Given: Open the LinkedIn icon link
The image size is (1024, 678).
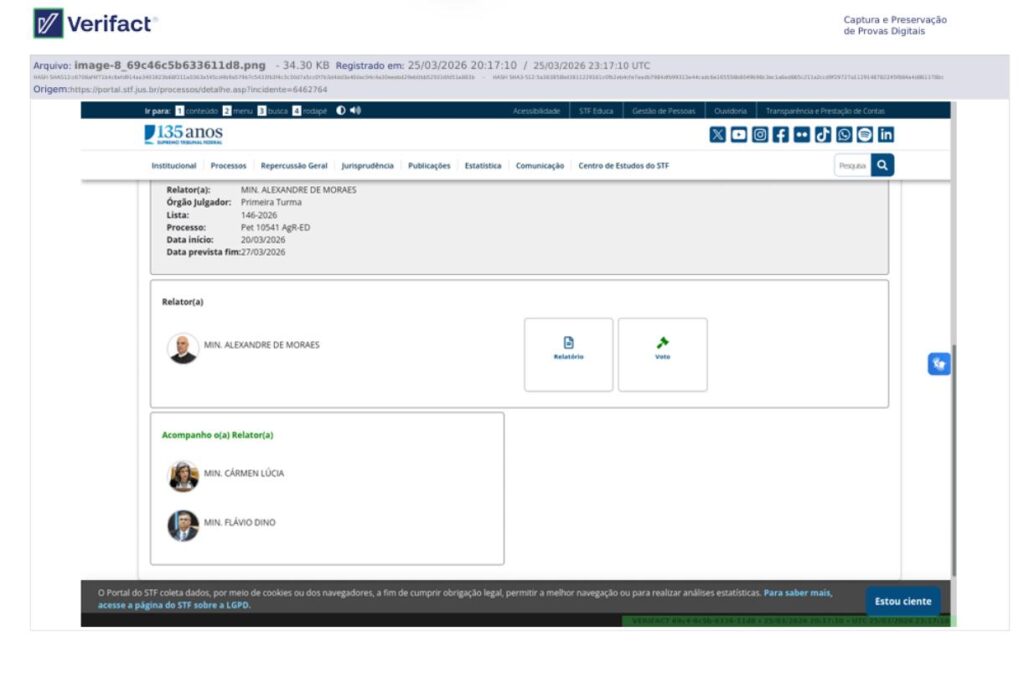Looking at the screenshot, I should [886, 135].
